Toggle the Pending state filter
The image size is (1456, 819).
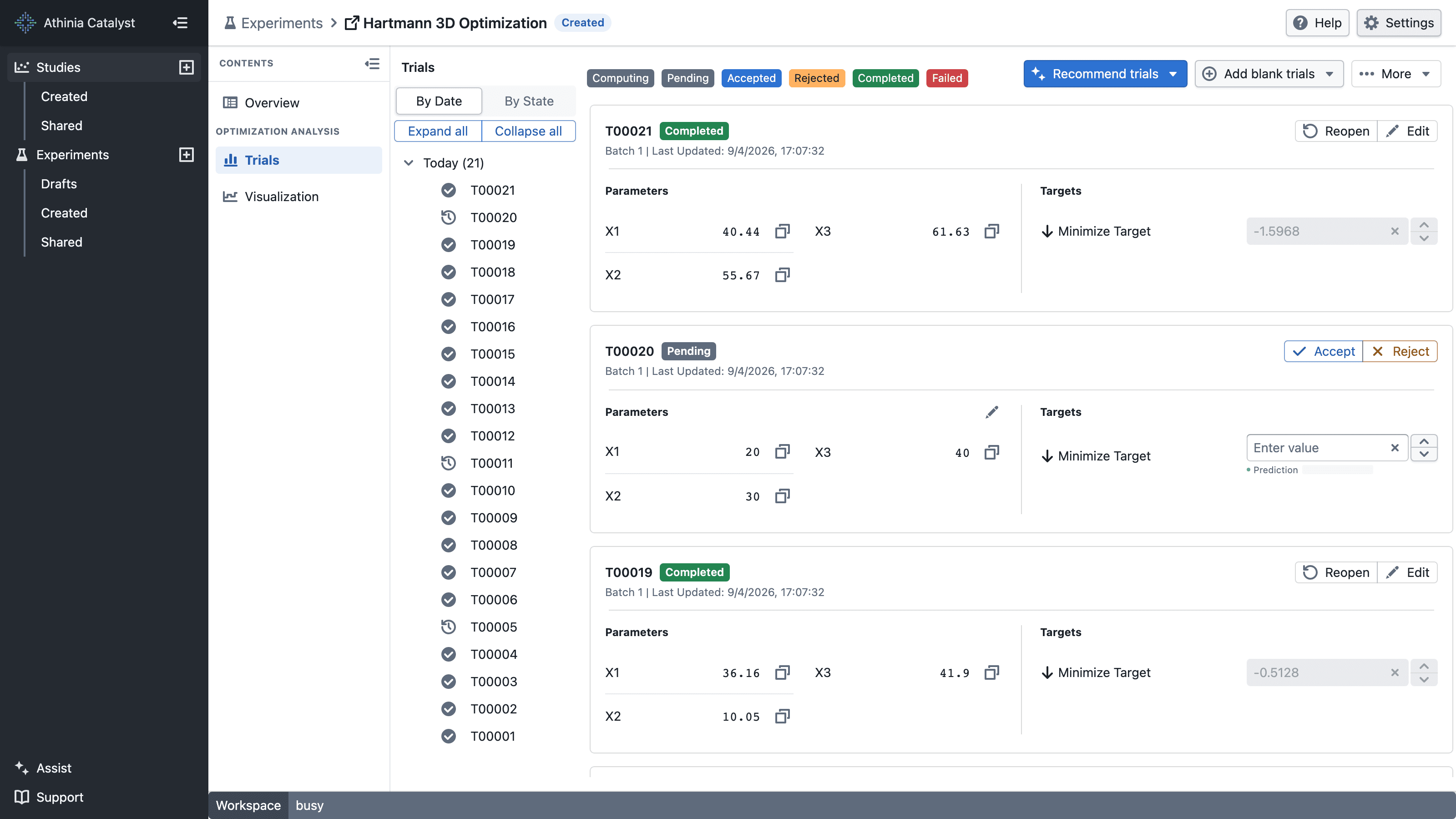[x=688, y=78]
